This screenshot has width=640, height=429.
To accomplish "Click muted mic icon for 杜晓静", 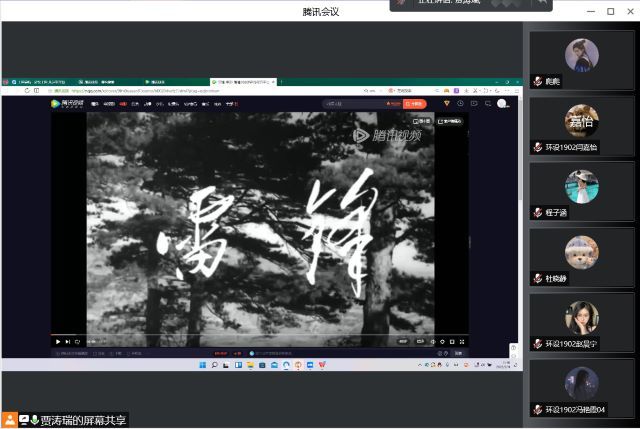I will coord(538,278).
